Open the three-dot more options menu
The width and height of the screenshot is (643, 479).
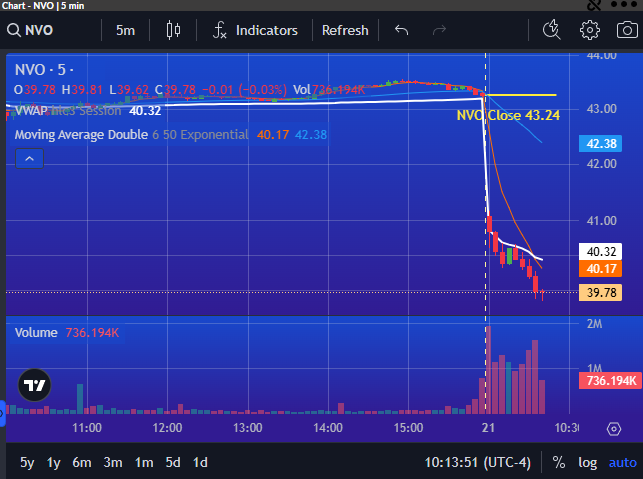(624, 5)
